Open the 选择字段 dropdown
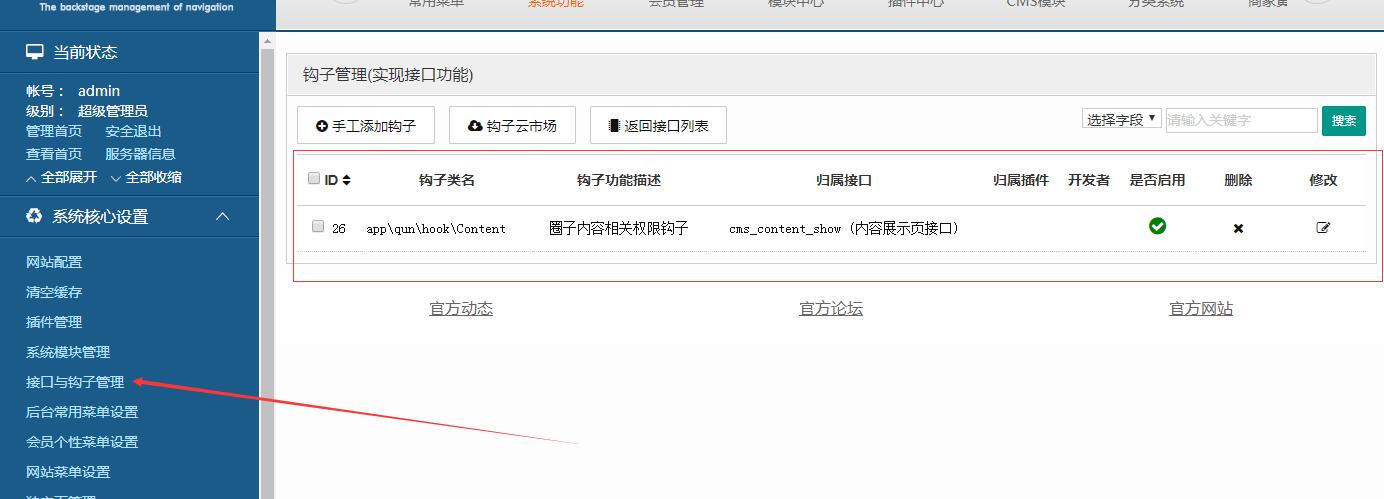Viewport: 1384px width, 499px height. [1121, 119]
